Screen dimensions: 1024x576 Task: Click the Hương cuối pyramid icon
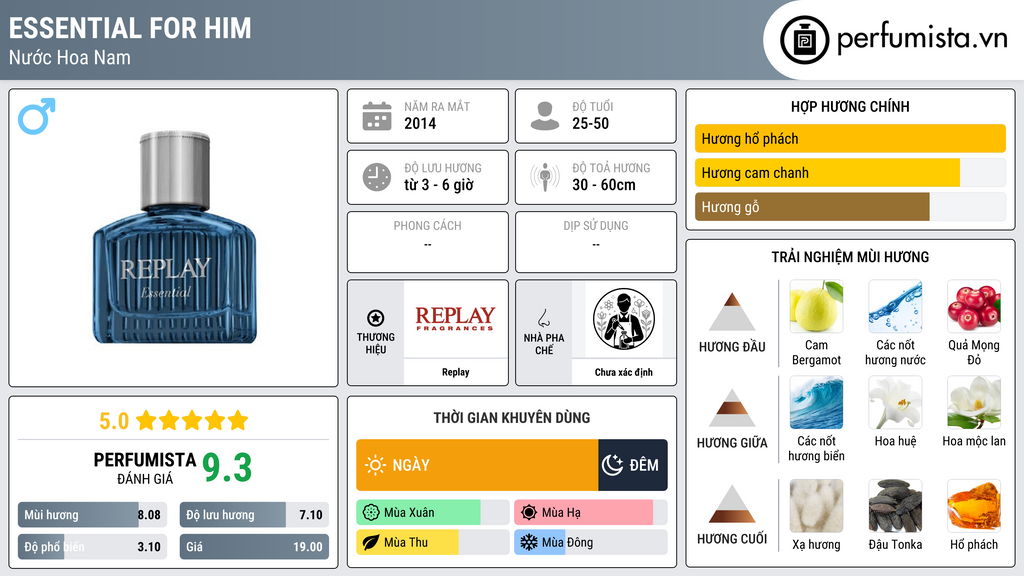coord(732,504)
